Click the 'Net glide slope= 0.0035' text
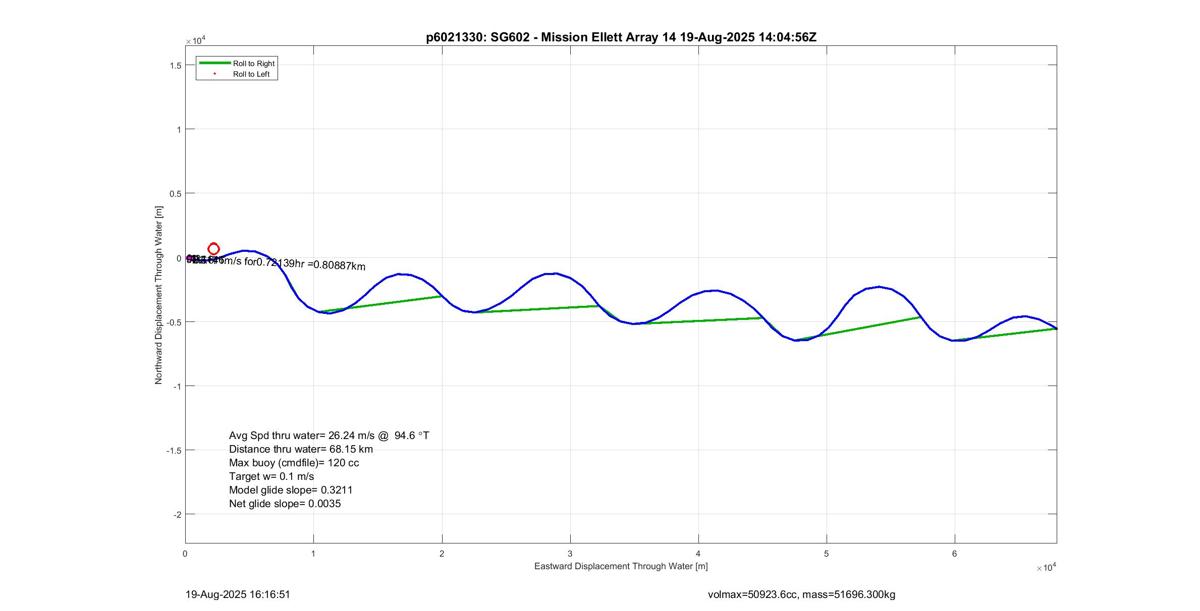Screen dimensions: 1200x611 click(285, 505)
